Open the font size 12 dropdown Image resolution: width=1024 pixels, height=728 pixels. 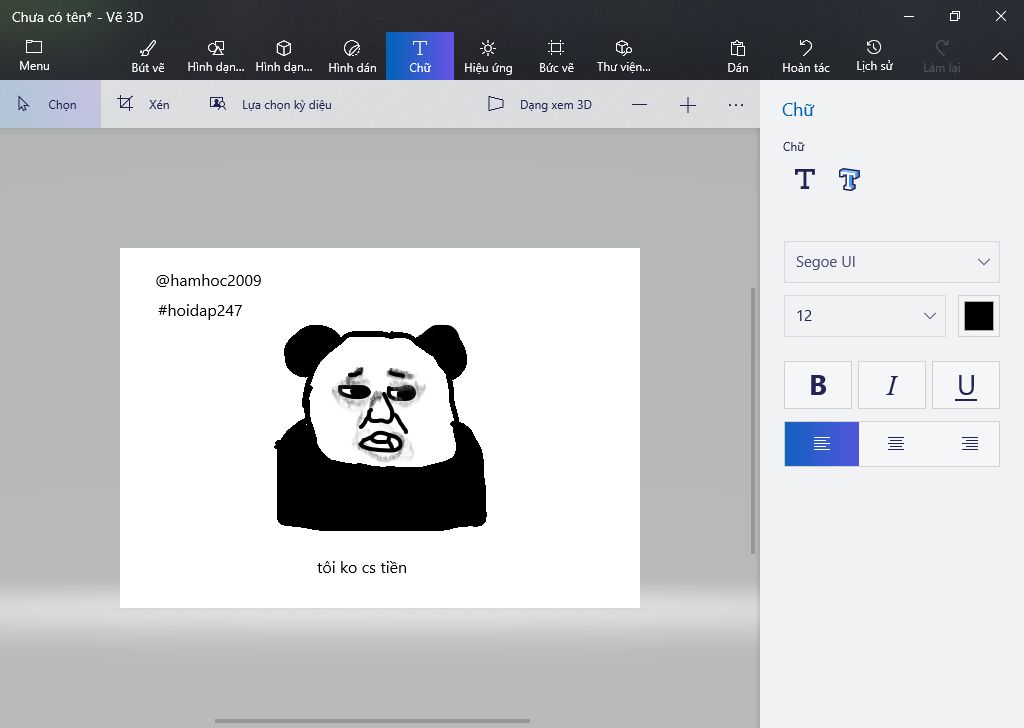pos(865,316)
